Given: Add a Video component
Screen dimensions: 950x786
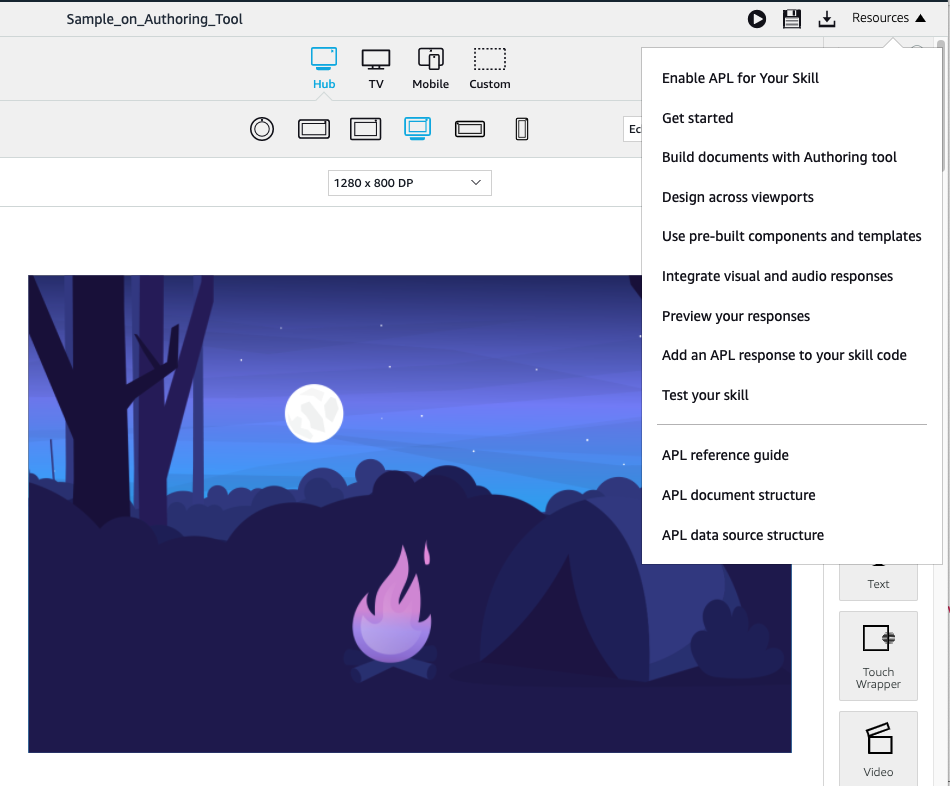Looking at the screenshot, I should [x=878, y=748].
